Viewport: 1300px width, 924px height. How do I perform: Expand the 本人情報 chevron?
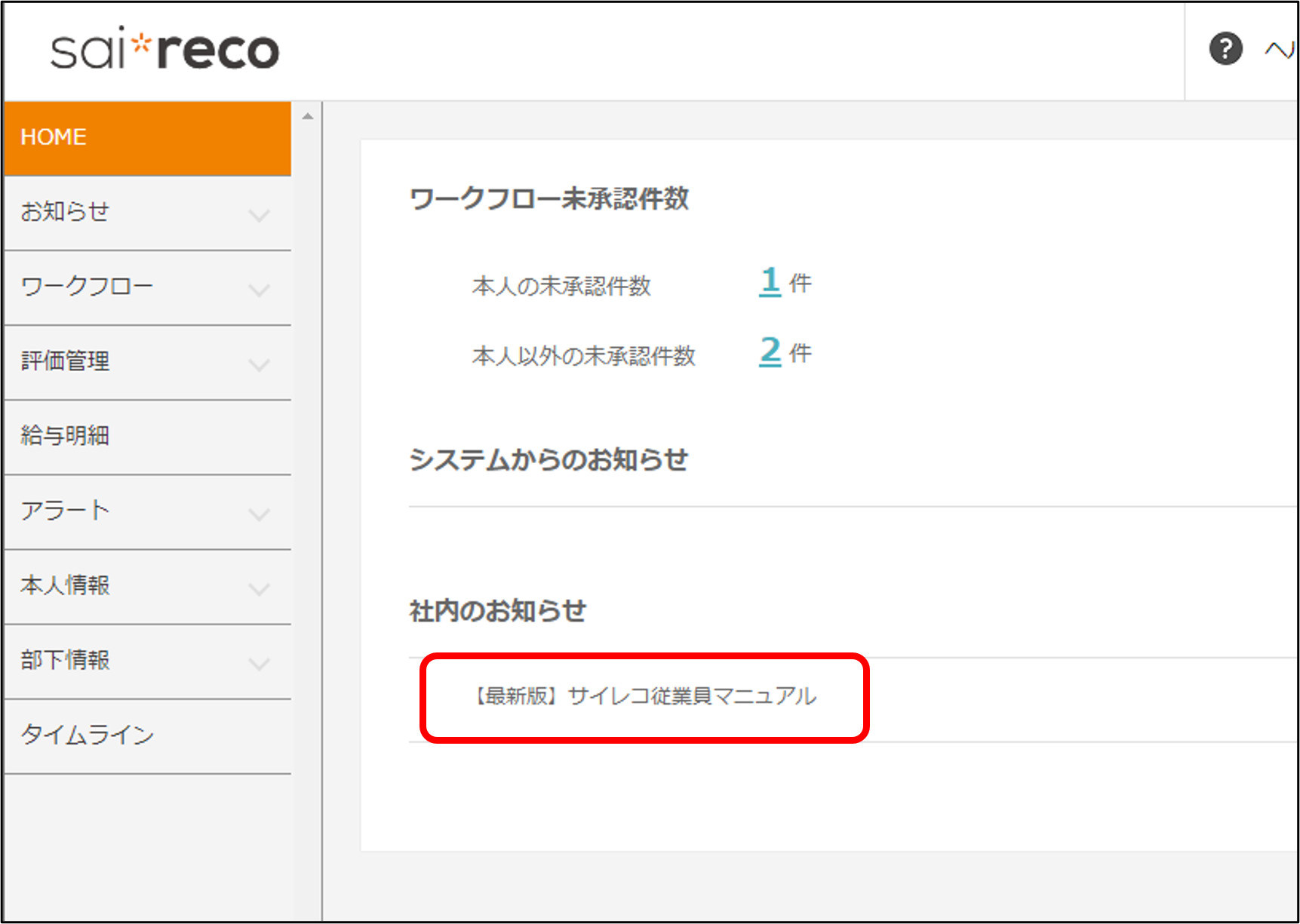point(259,588)
